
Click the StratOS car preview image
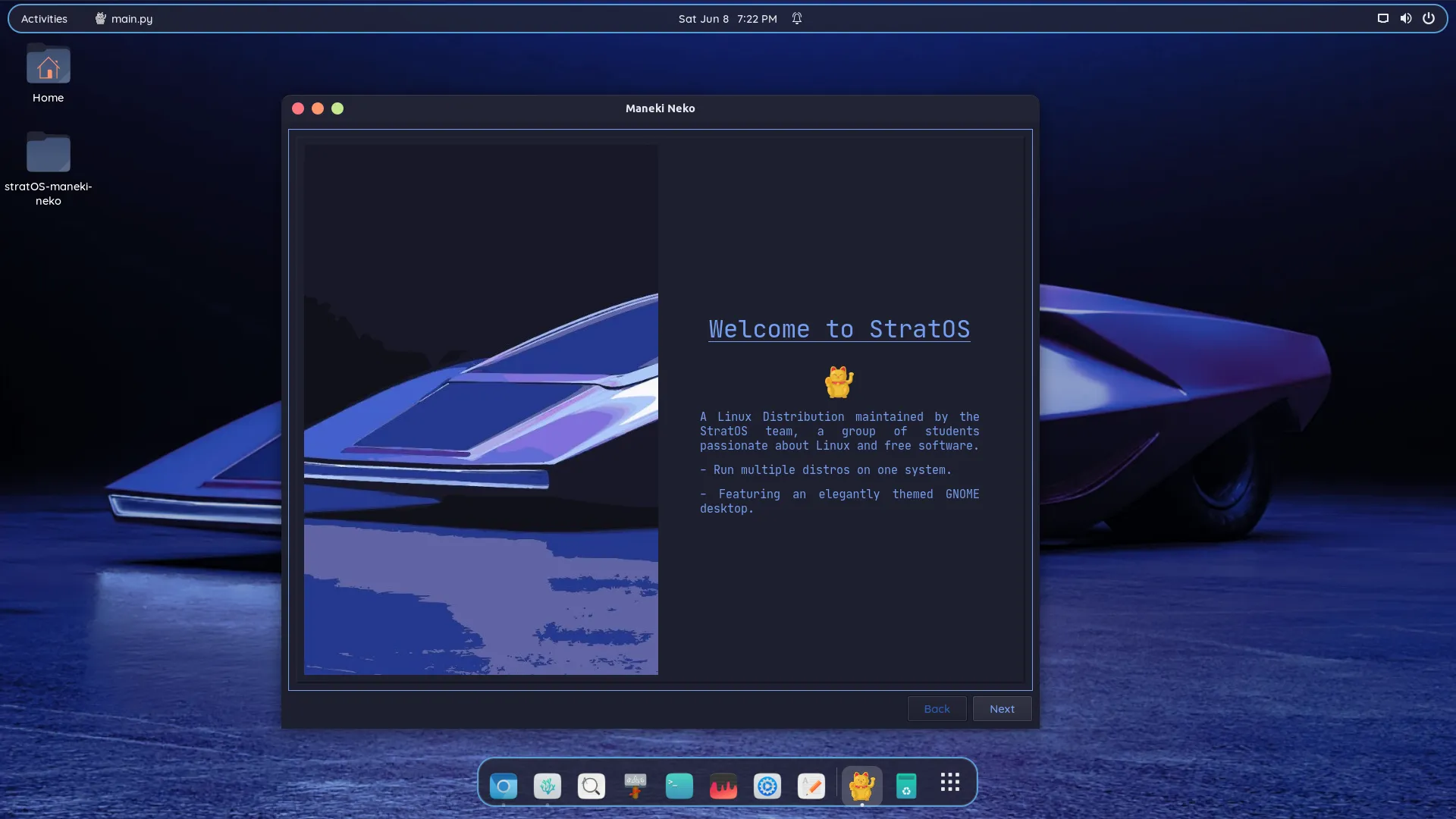(481, 409)
